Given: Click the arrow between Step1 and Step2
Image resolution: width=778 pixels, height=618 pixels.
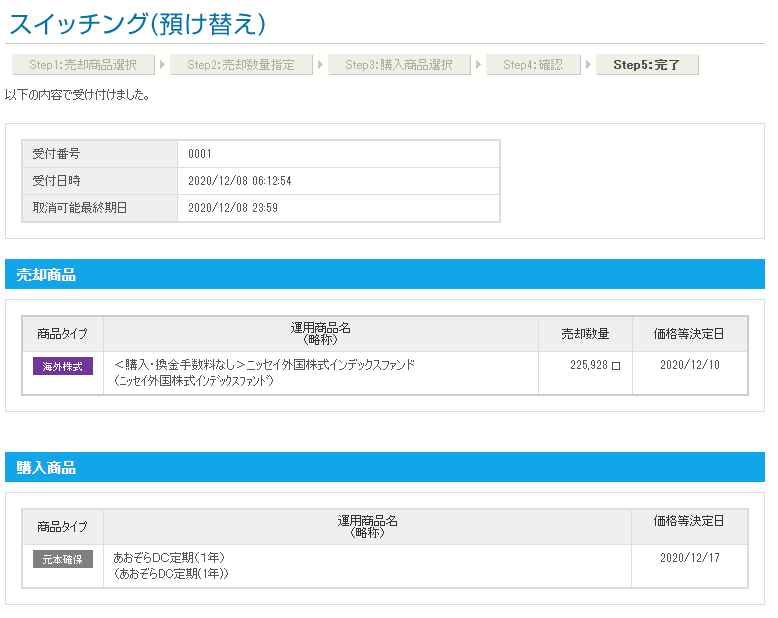Looking at the screenshot, I should pyautogui.click(x=162, y=64).
